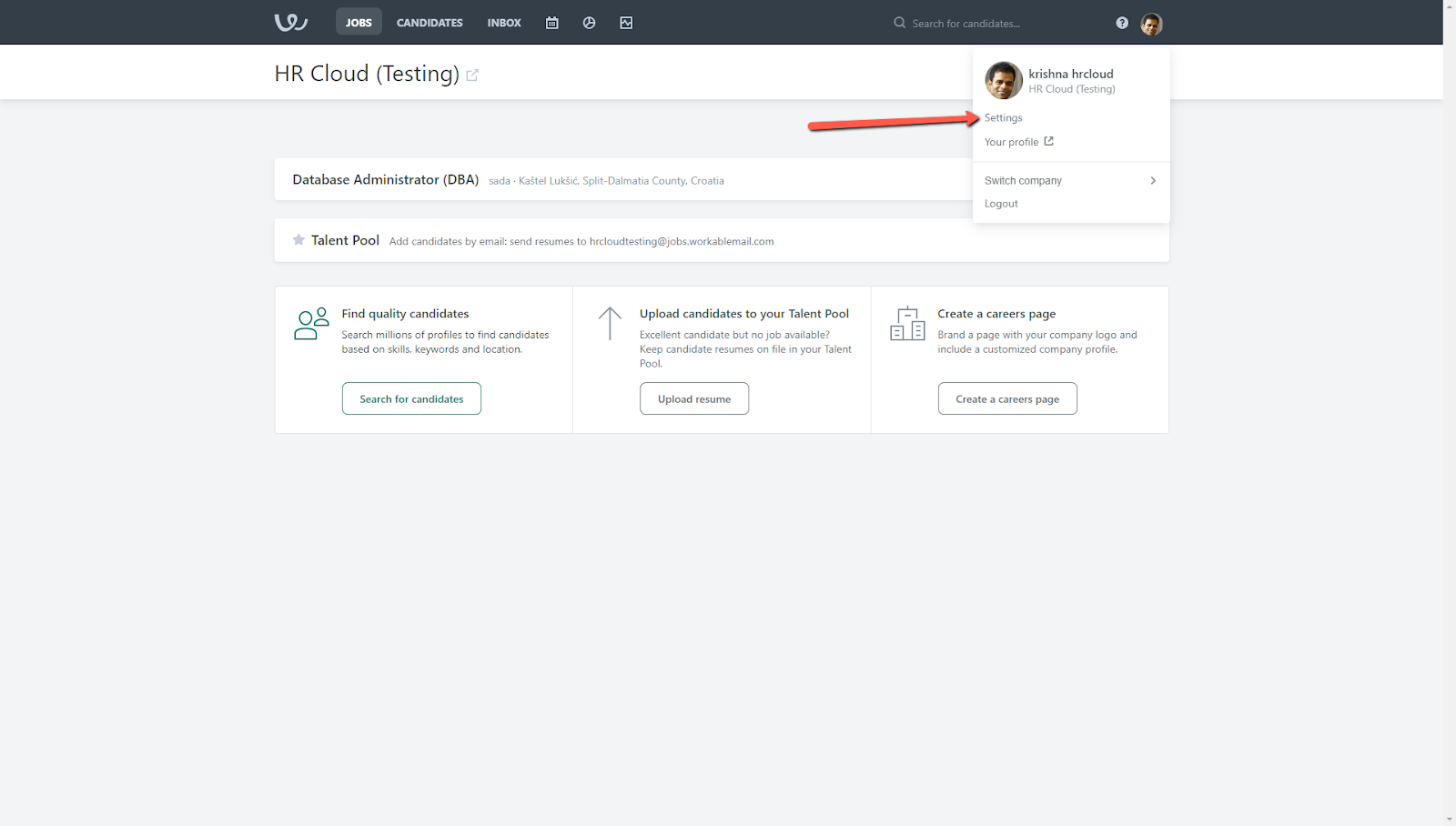Click the hrcloudtesting@jobs.workablemail.com email text
This screenshot has width=1456, height=826.
click(x=682, y=242)
